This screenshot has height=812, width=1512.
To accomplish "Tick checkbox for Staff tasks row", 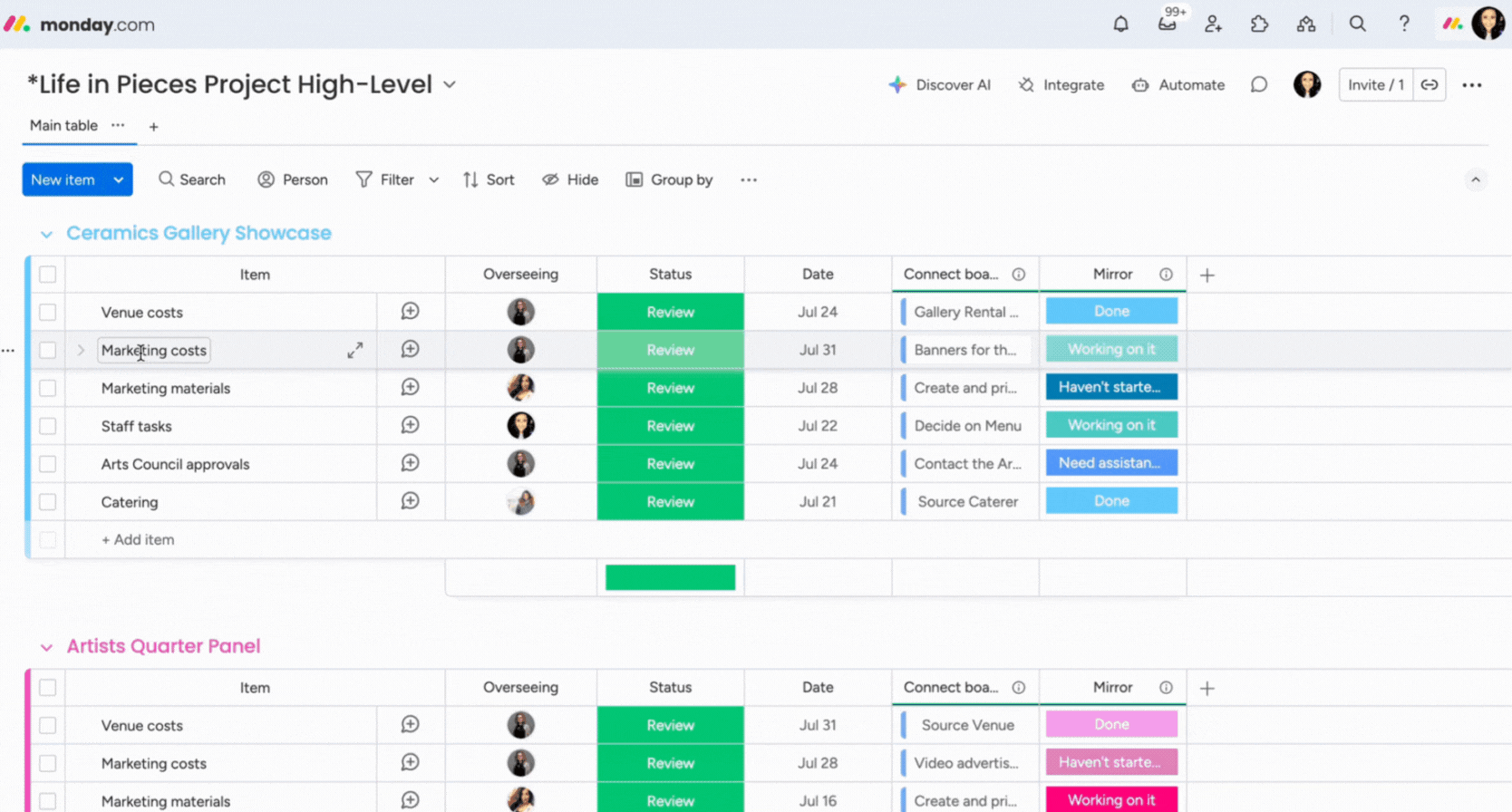I will click(48, 426).
